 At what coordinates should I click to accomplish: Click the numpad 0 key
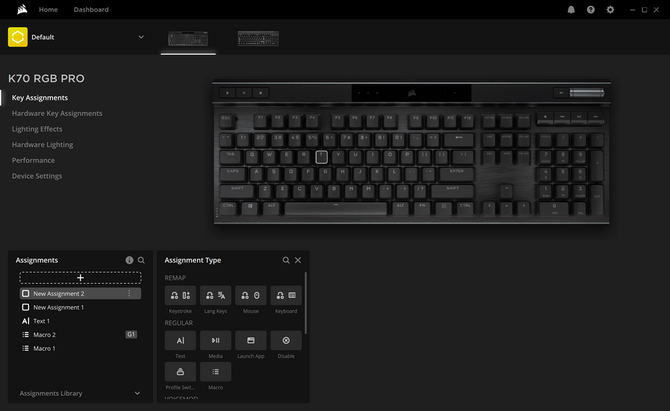pos(554,208)
